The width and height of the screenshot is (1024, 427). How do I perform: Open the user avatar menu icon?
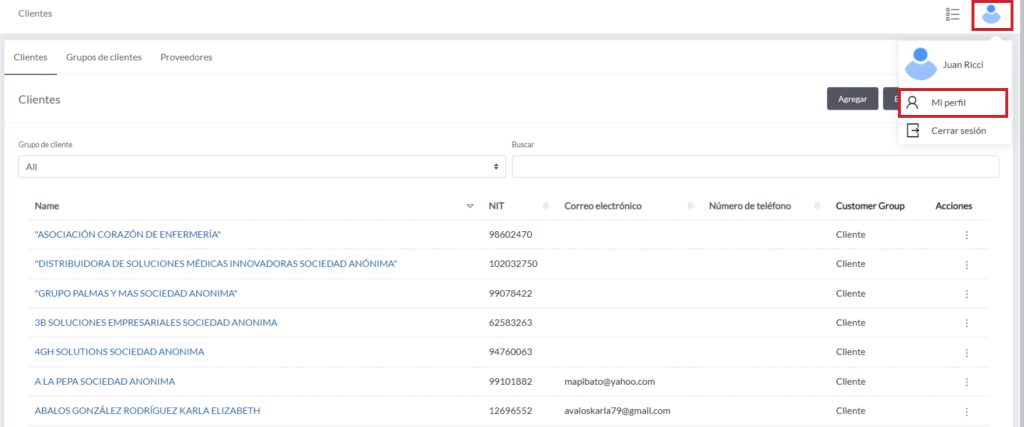pos(992,14)
